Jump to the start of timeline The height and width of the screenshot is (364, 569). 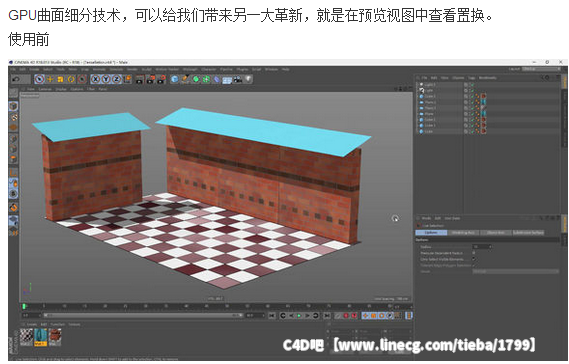tap(272, 316)
